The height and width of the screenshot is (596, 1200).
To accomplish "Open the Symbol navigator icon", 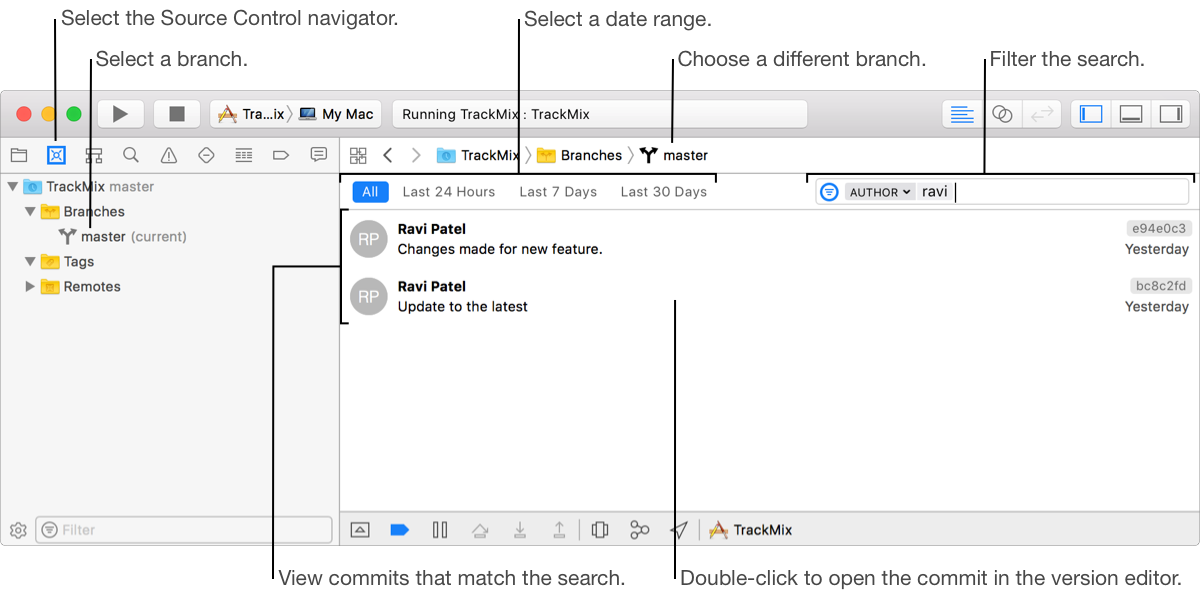I will coord(94,155).
